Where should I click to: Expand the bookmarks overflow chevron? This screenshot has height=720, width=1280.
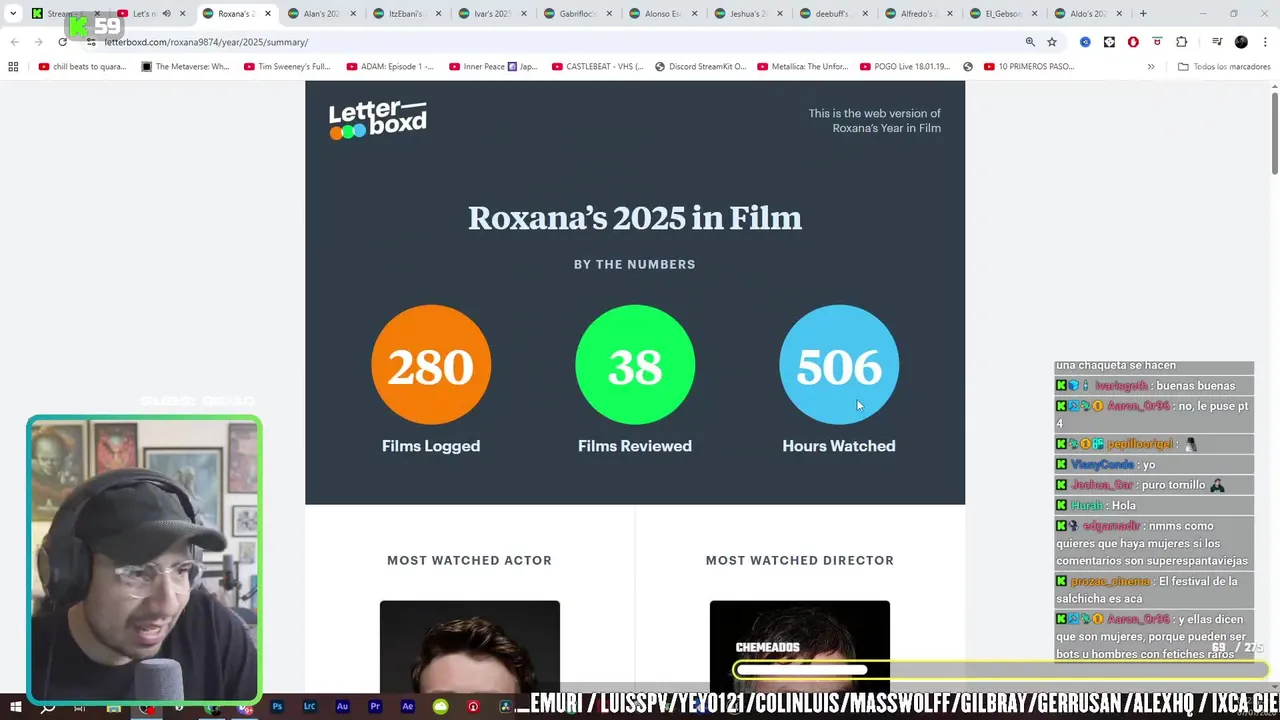(1151, 67)
